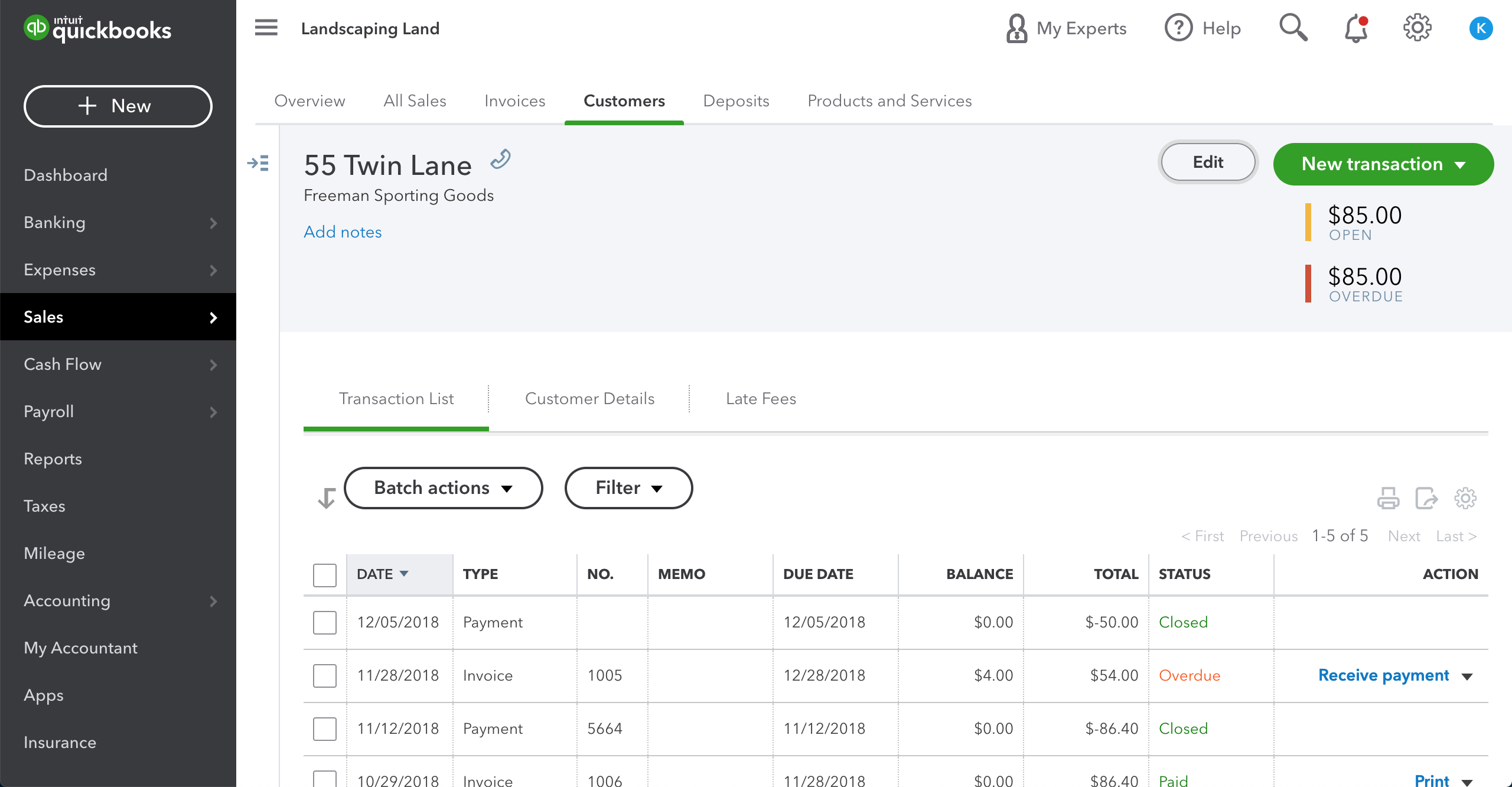This screenshot has width=1512, height=787.
Task: Switch to the Overview tab
Action: (x=309, y=100)
